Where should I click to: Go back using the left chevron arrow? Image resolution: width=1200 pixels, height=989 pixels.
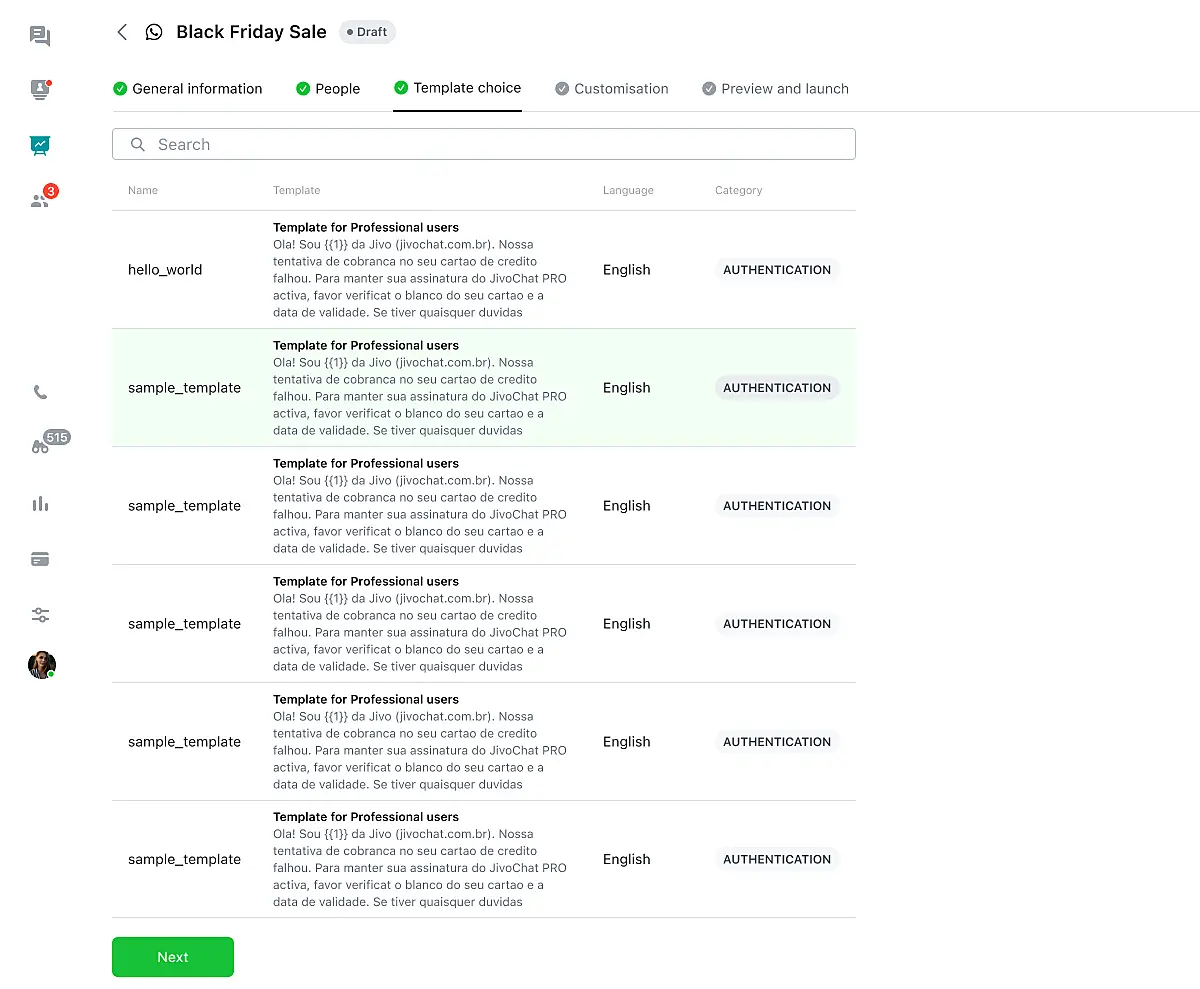click(x=122, y=32)
